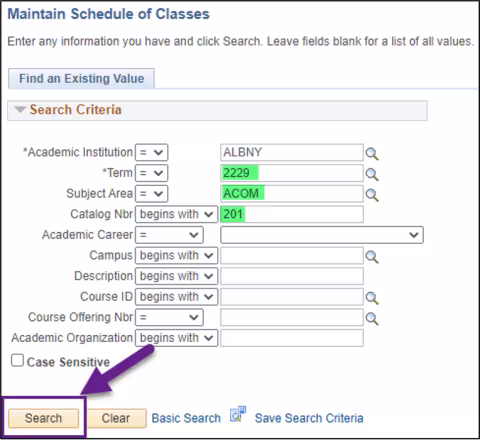The width and height of the screenshot is (480, 440).
Task: Click the Subject Area field containing ACOM
Action: pyautogui.click(x=292, y=194)
